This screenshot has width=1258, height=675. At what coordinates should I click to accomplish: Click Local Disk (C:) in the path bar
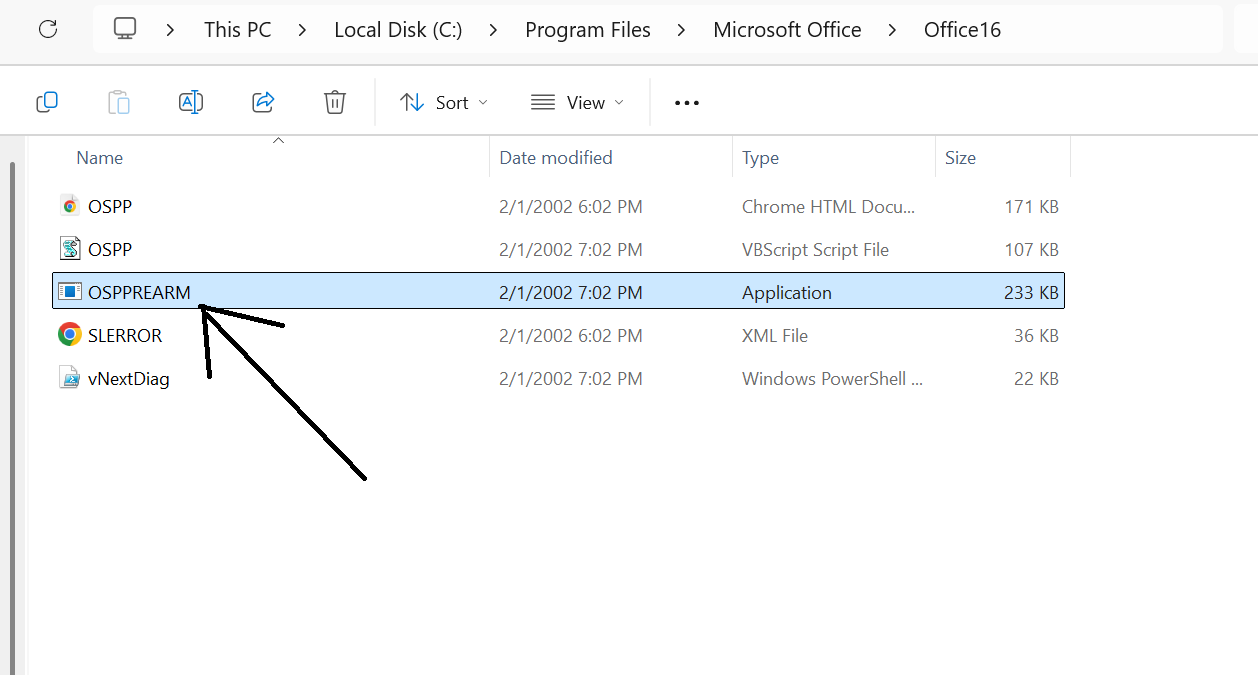(397, 29)
